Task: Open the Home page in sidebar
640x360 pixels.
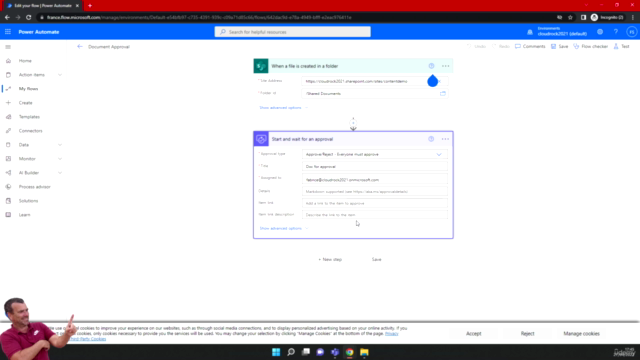Action: (25, 61)
